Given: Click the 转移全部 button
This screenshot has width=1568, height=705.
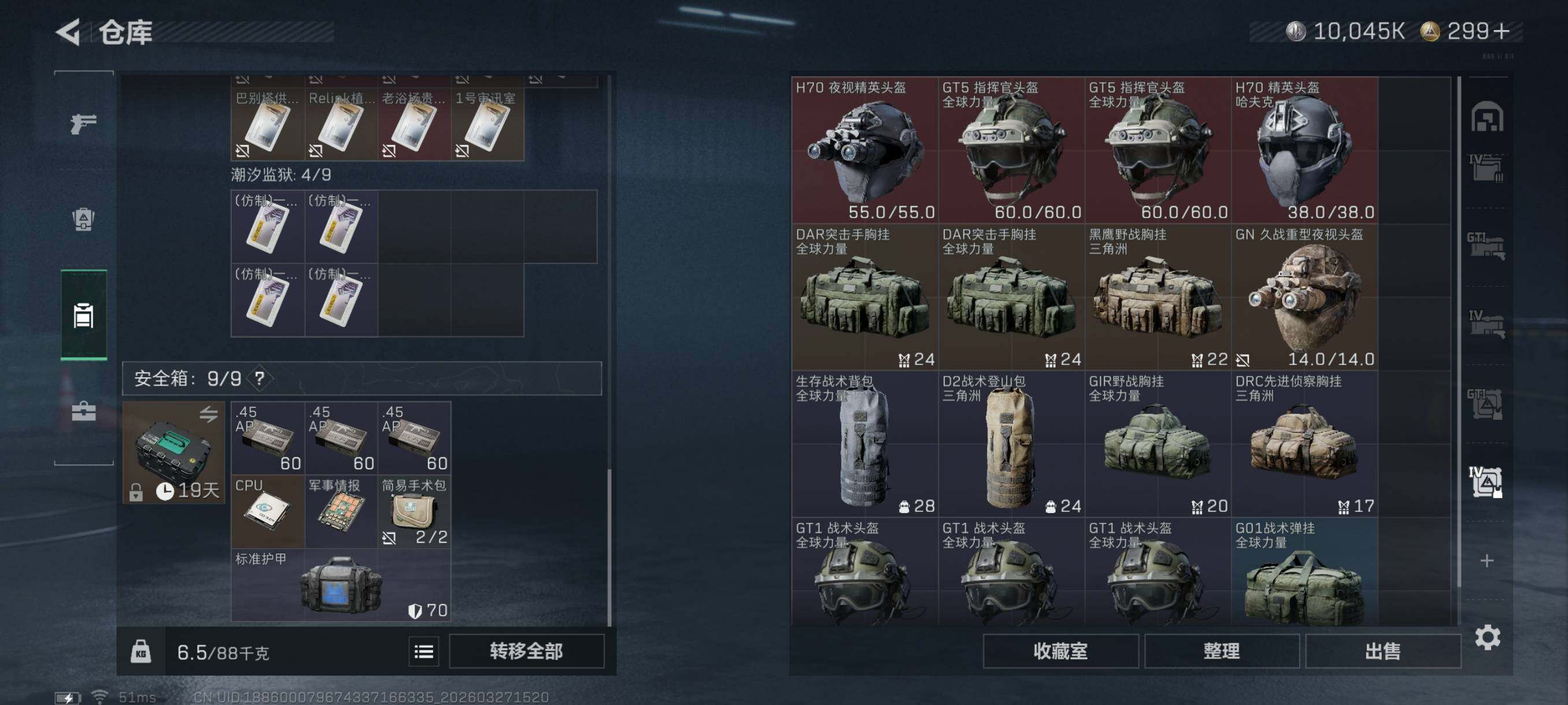Looking at the screenshot, I should click(527, 651).
